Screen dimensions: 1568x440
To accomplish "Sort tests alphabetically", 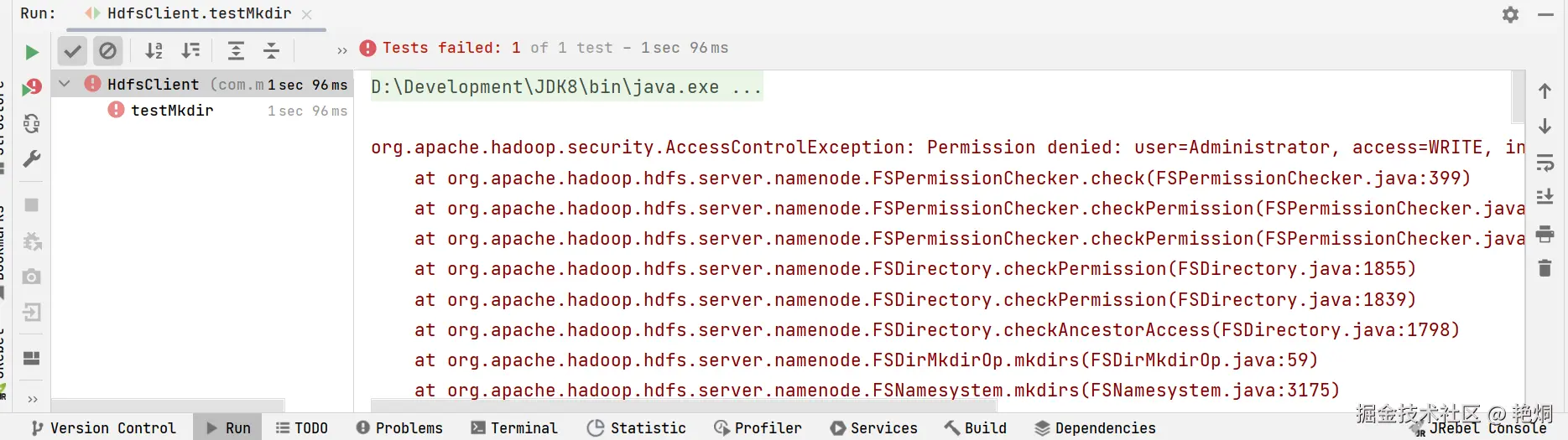I will [x=154, y=51].
